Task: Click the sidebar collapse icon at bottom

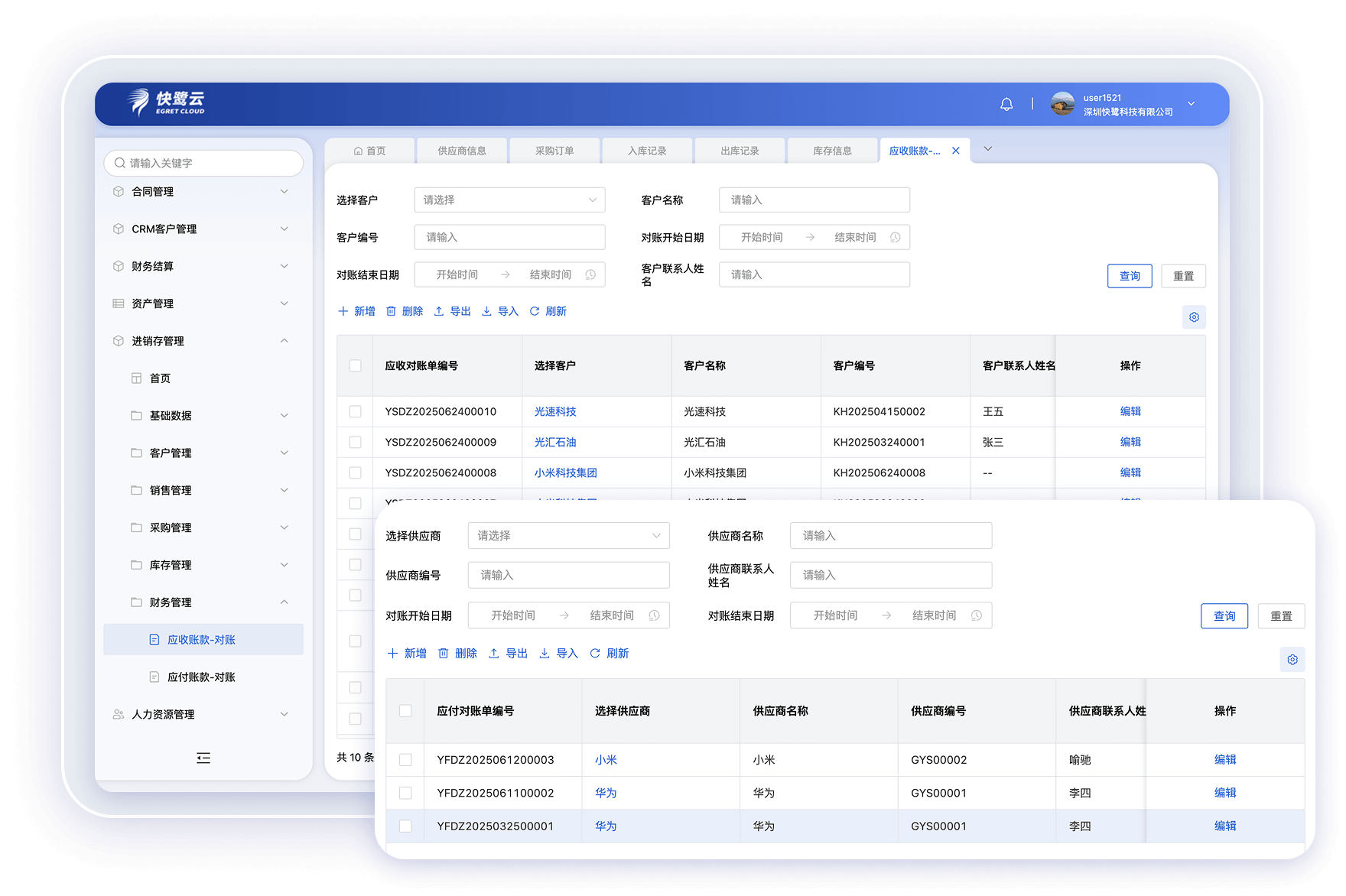Action: pos(203,758)
